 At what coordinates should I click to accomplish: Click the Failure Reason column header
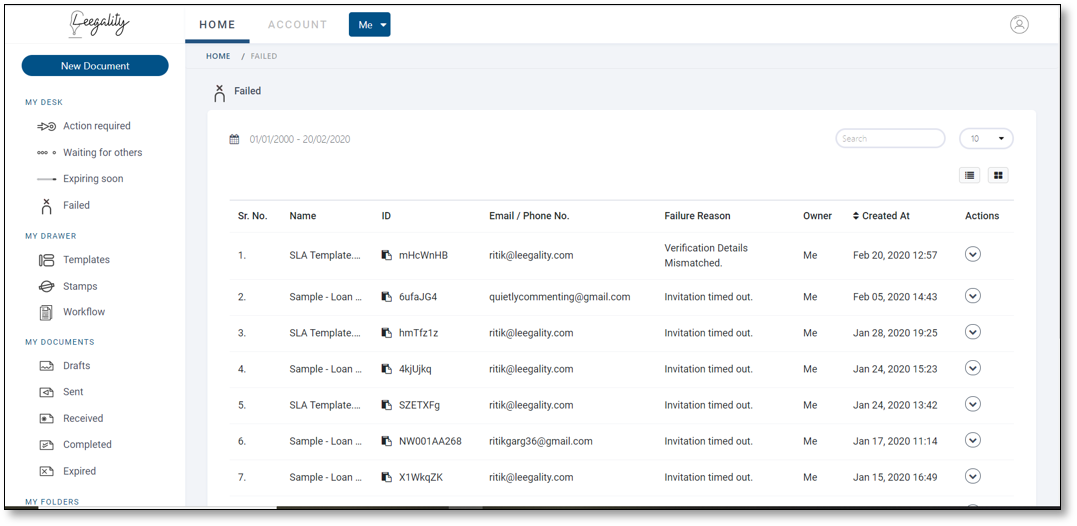697,216
